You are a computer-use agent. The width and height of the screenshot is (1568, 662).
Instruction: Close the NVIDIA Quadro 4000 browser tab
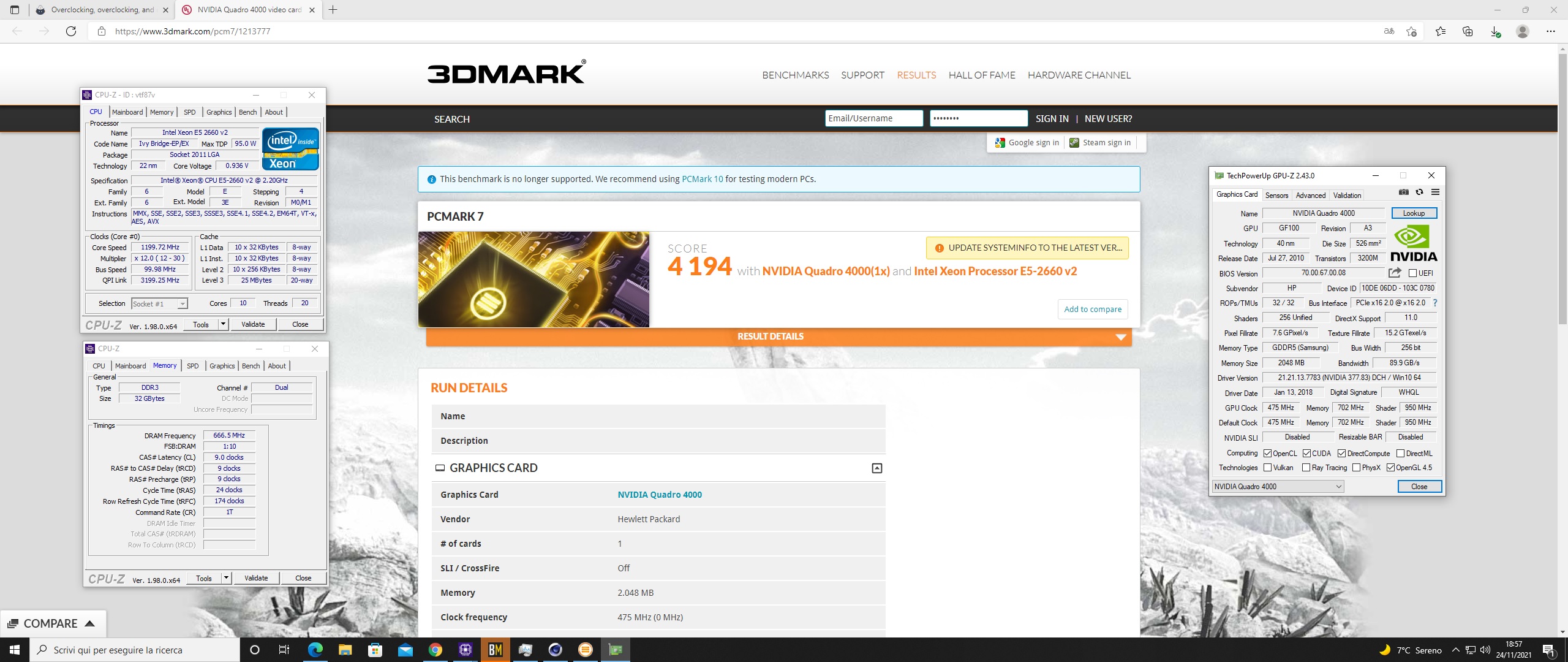(x=312, y=10)
